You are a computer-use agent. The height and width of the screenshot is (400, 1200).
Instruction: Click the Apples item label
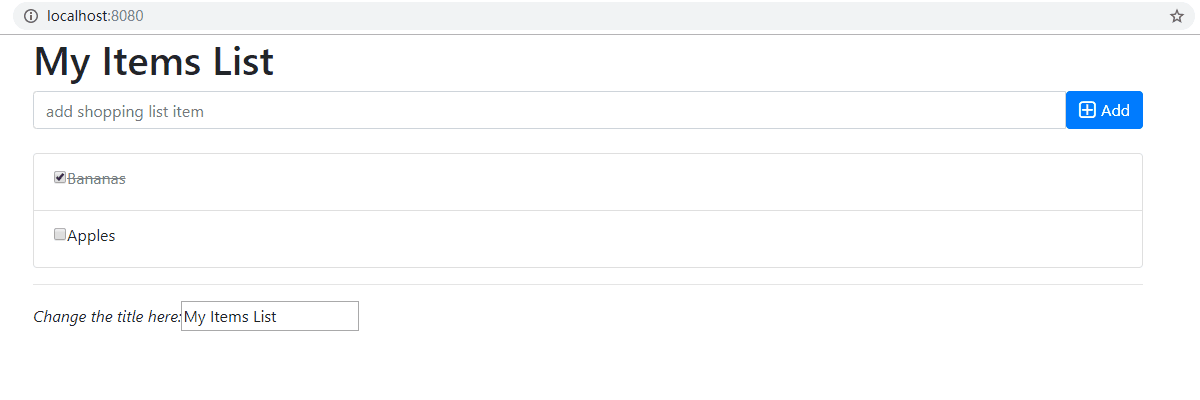(91, 236)
